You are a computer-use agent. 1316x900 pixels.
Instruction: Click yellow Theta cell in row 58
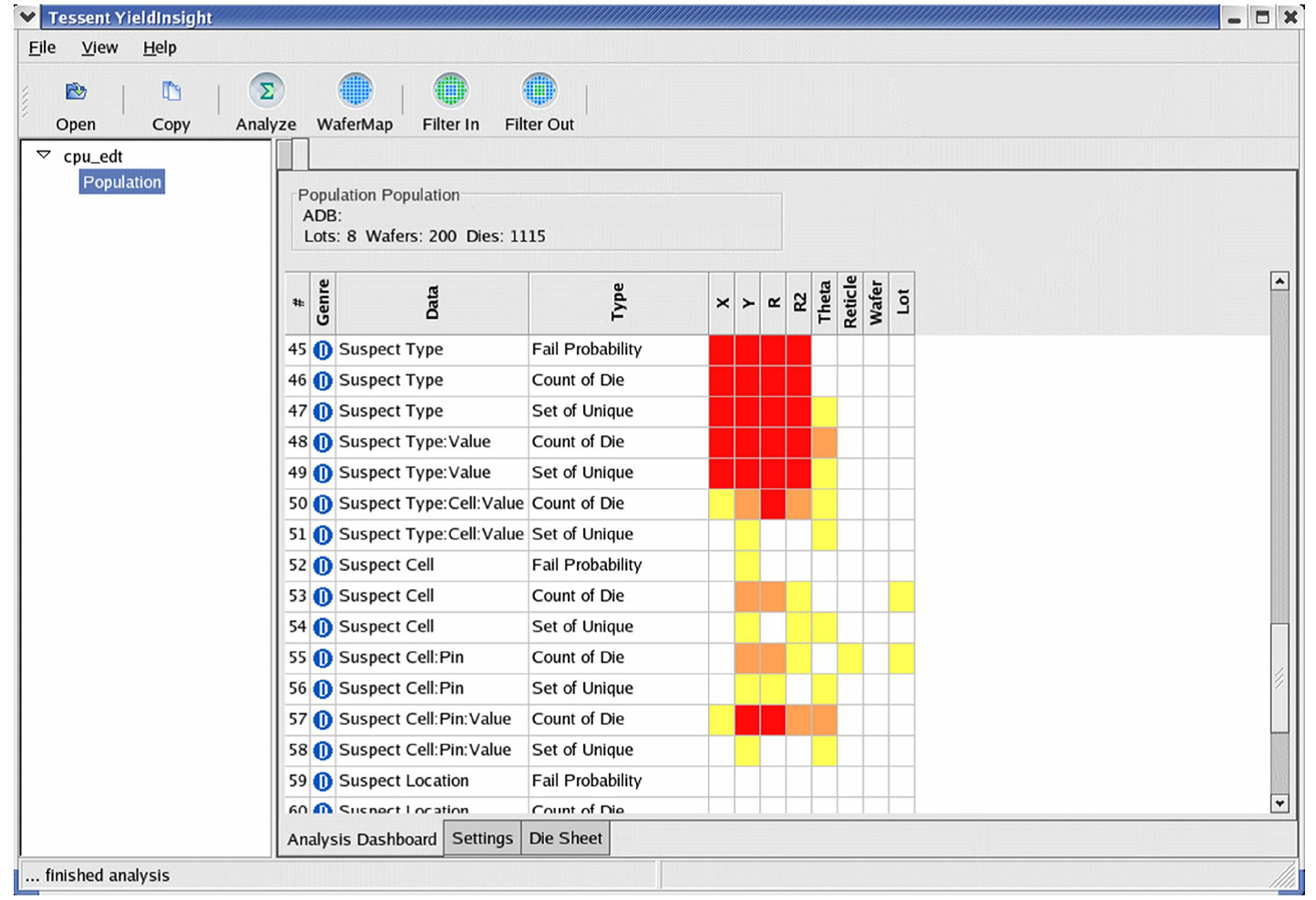824,751
